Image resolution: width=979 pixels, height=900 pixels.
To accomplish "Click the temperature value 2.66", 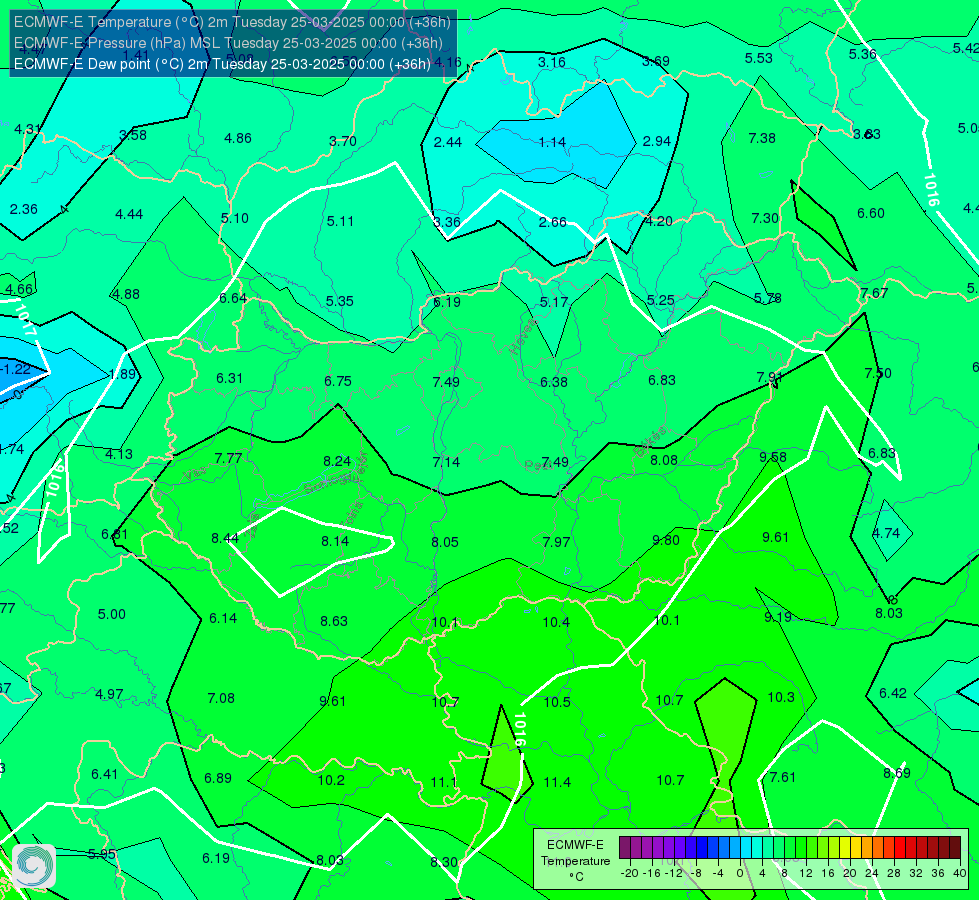I will [x=553, y=222].
